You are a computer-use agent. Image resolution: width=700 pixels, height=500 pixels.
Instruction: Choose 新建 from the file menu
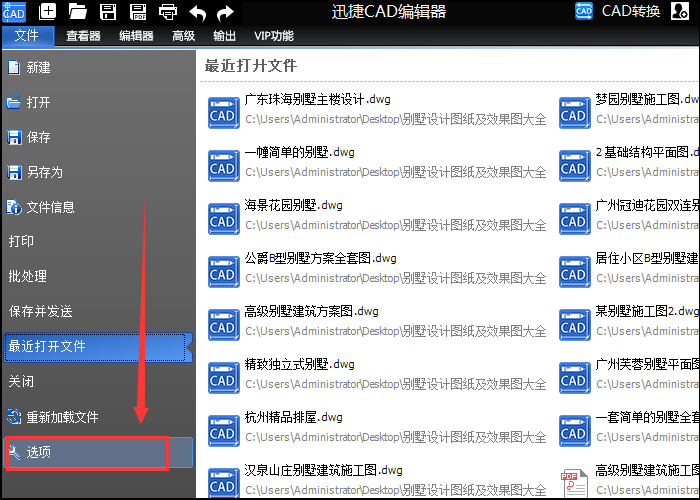38,68
